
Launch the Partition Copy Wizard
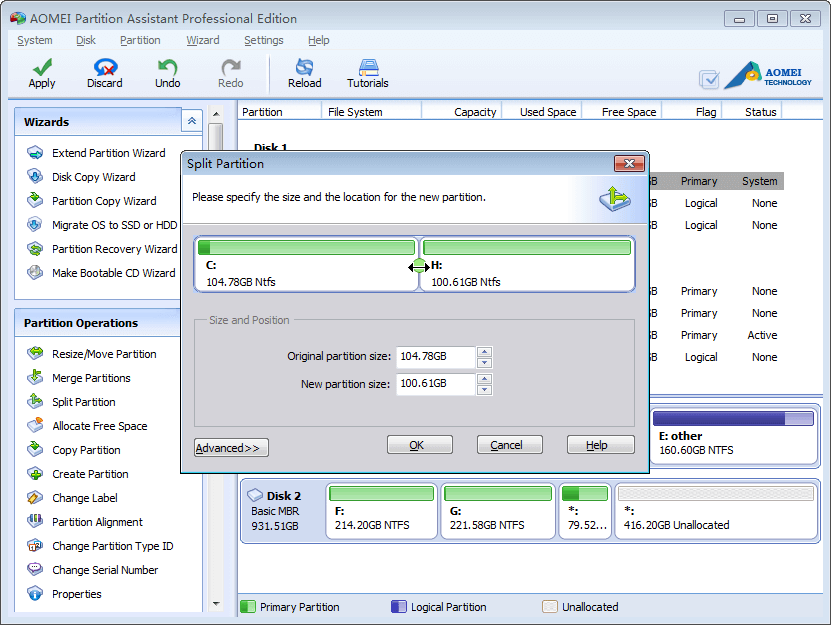click(x=92, y=201)
